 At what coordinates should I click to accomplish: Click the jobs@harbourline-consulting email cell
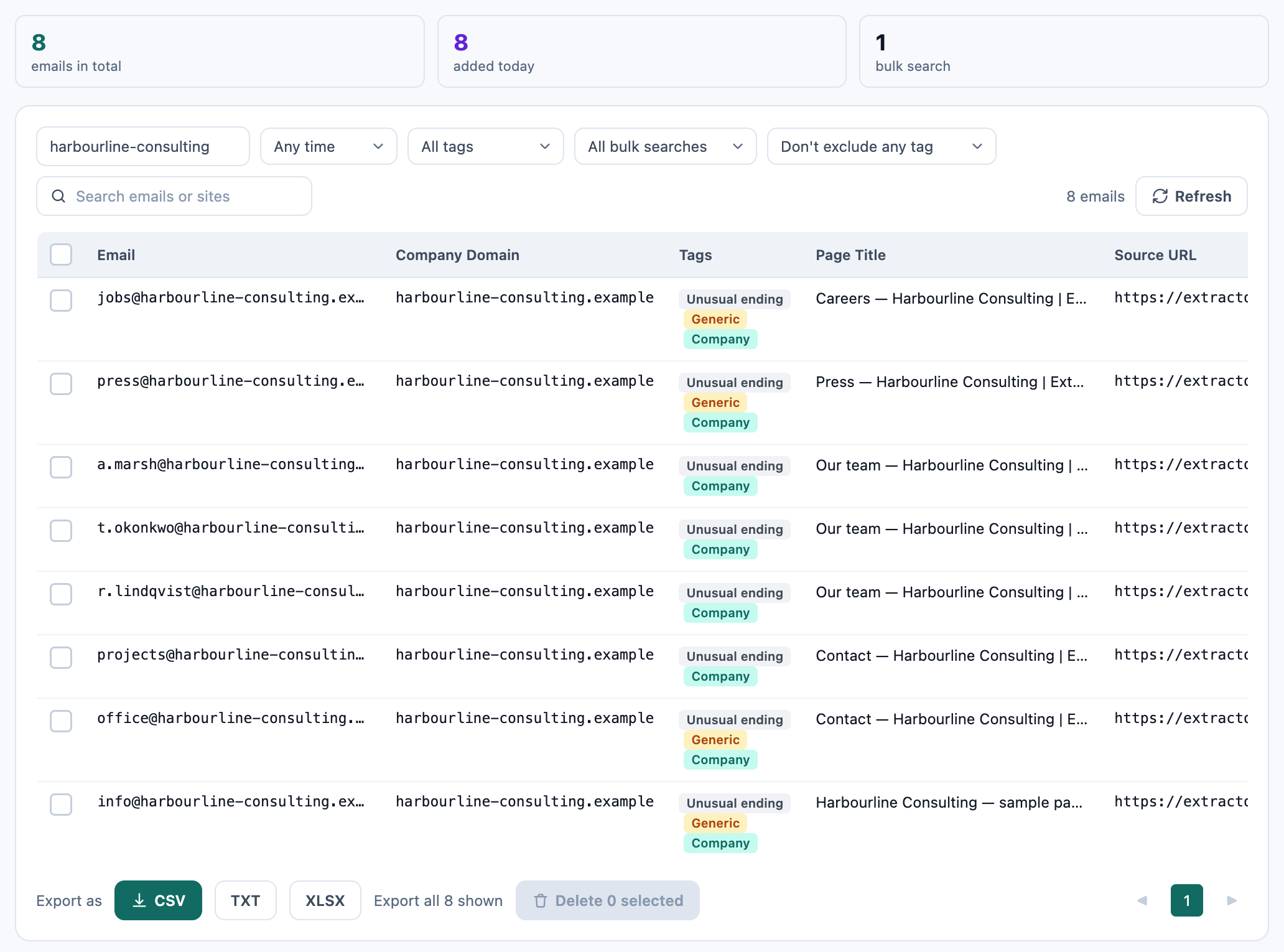[x=231, y=298]
